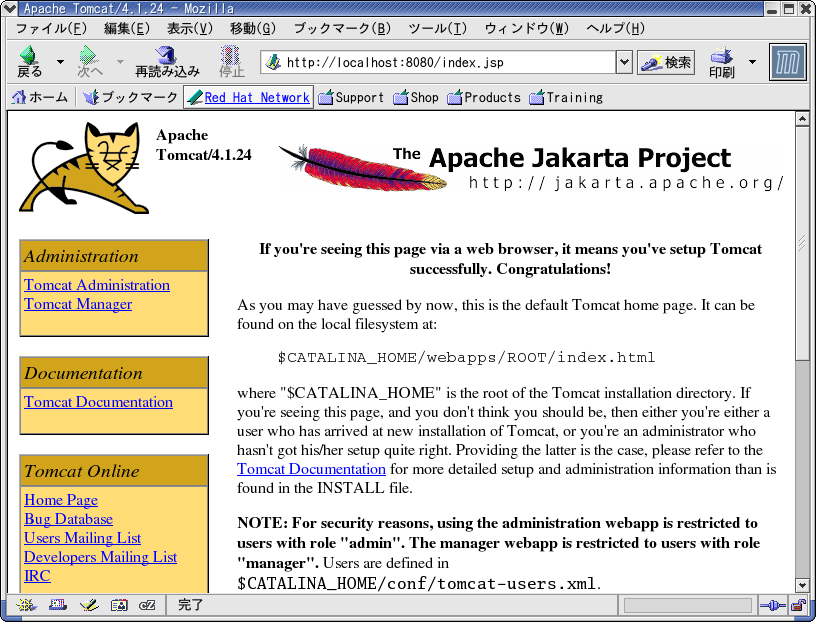Image resolution: width=816 pixels, height=622 pixels.
Task: Click the vertical scrollbar thumb
Action: click(x=802, y=243)
